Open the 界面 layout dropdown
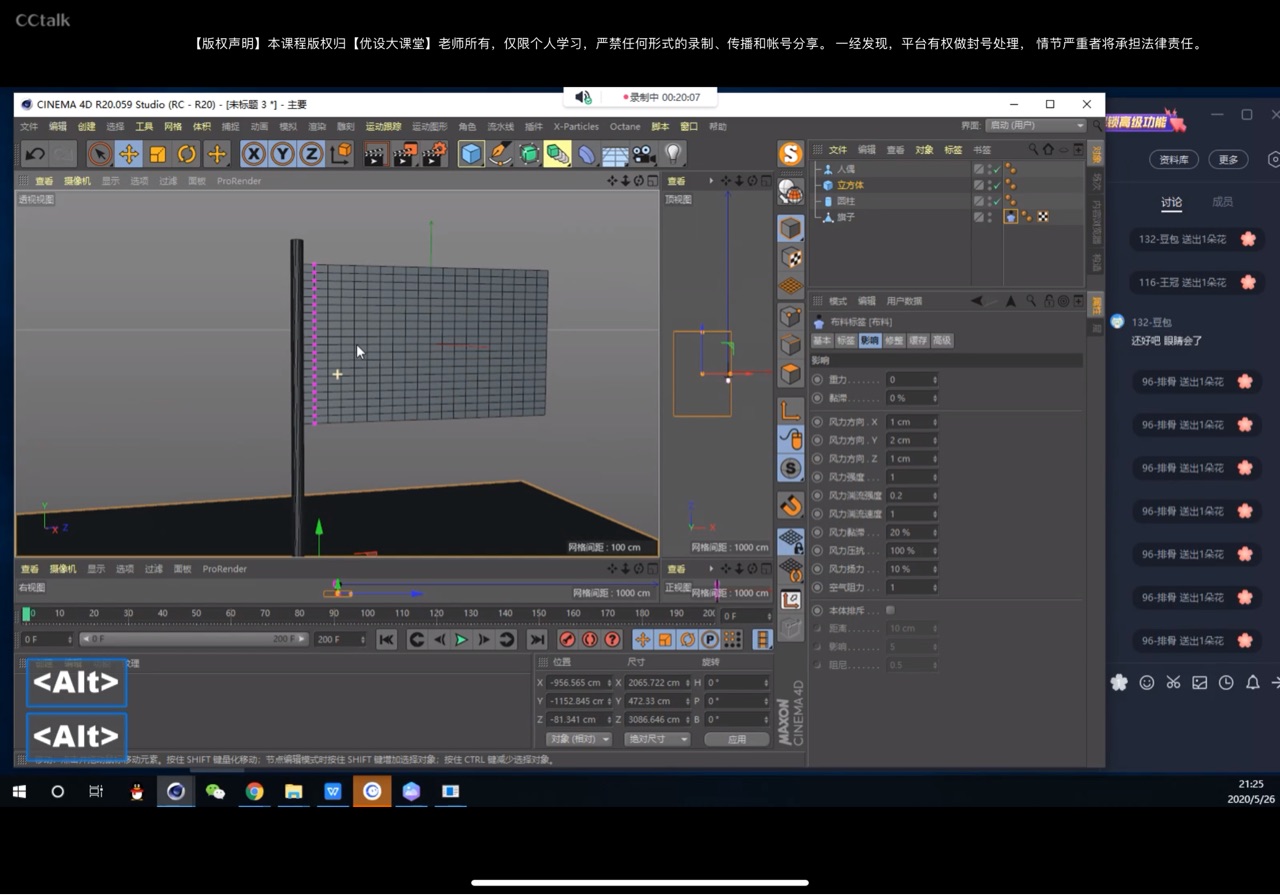This screenshot has height=895, width=1280. point(1035,126)
